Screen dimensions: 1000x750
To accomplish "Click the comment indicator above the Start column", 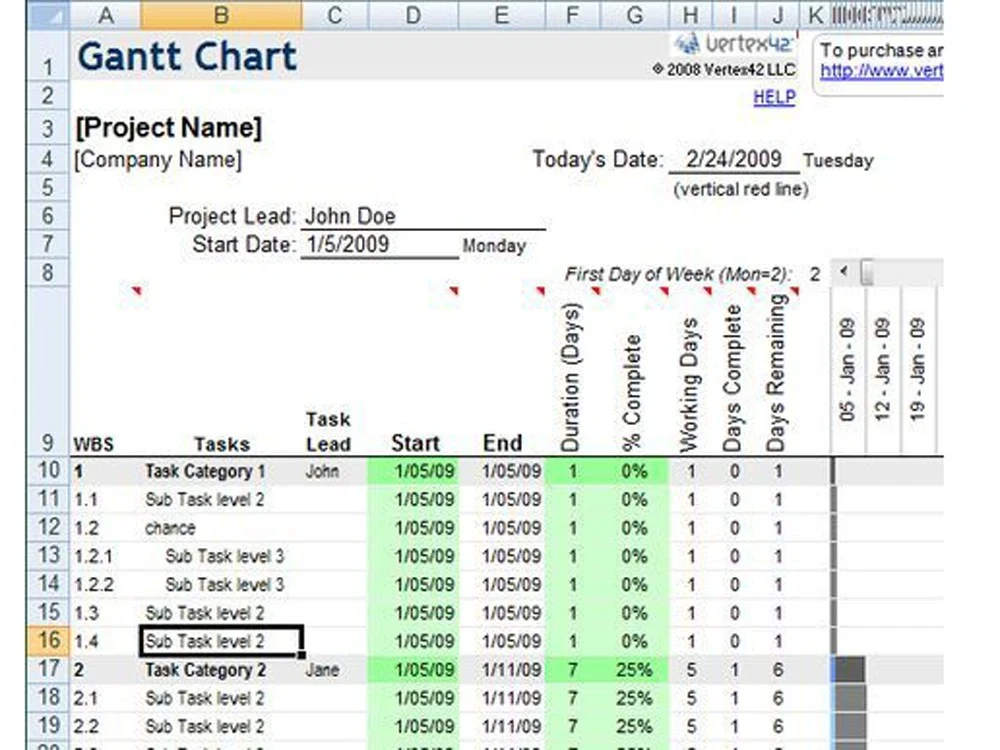I will [453, 291].
